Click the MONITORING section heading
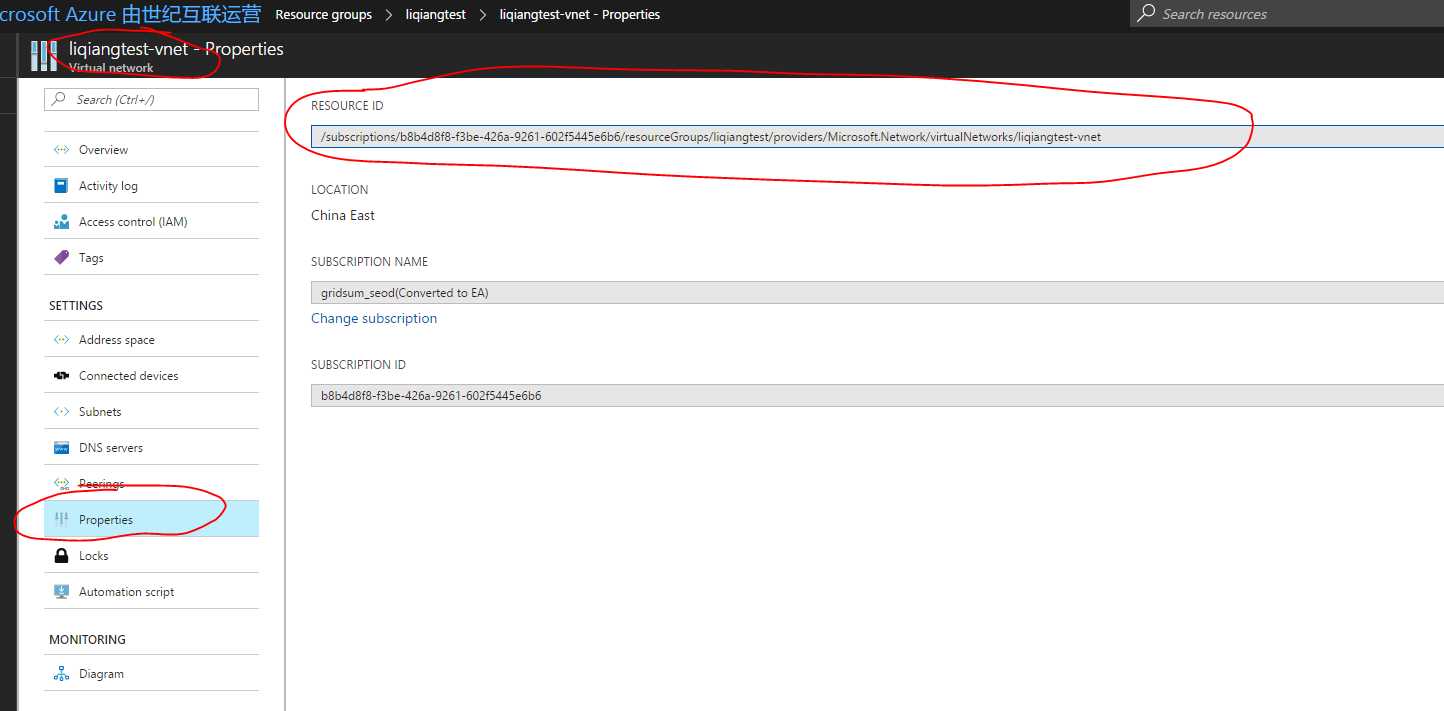Image resolution: width=1444 pixels, height=711 pixels. tap(88, 640)
